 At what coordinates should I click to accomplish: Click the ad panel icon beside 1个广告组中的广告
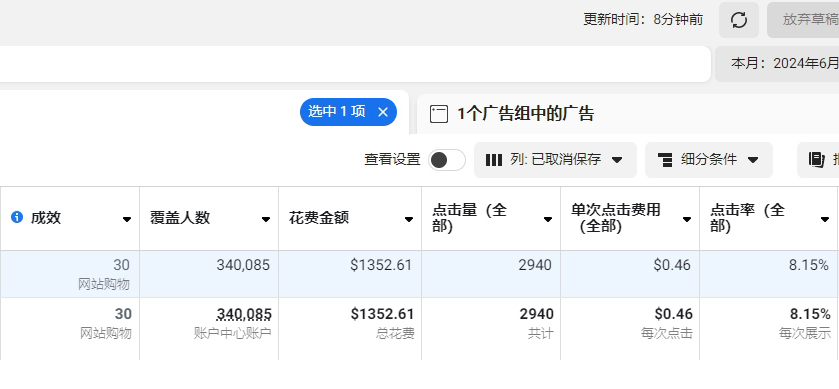click(439, 114)
